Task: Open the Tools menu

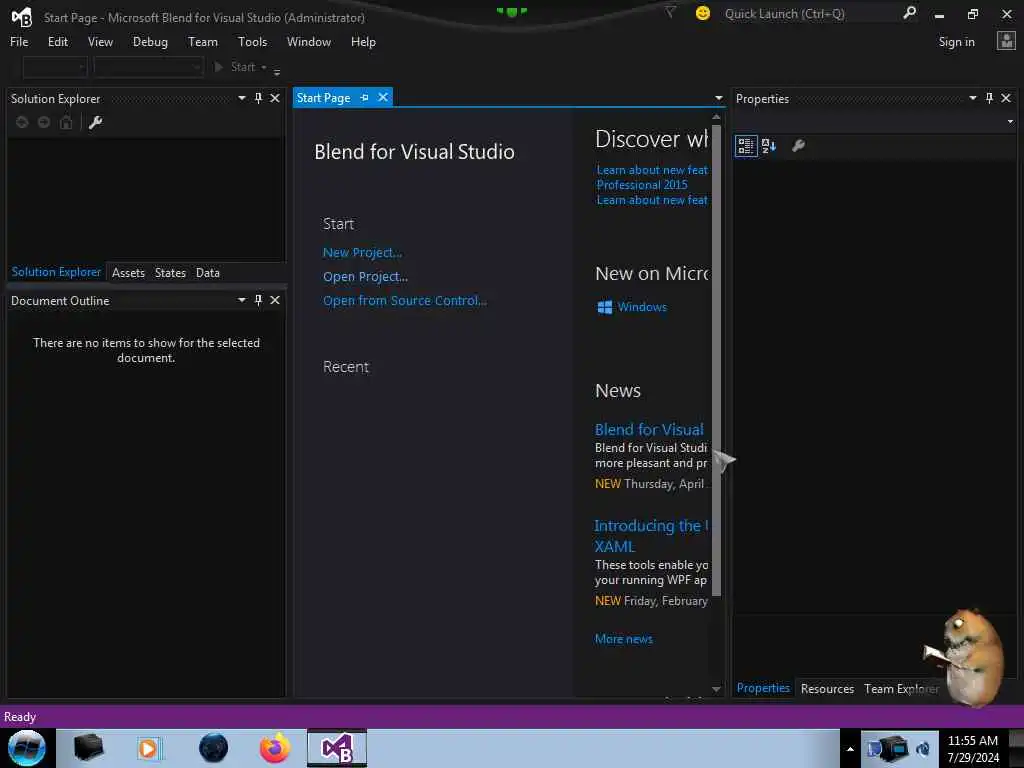Action: (253, 42)
